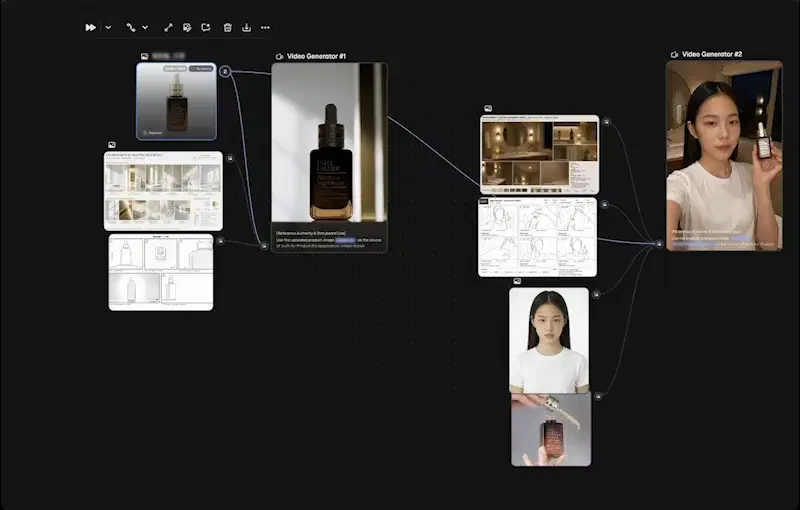Click the Replace button on product image
Viewport: 800px width, 510px height.
pos(153,133)
